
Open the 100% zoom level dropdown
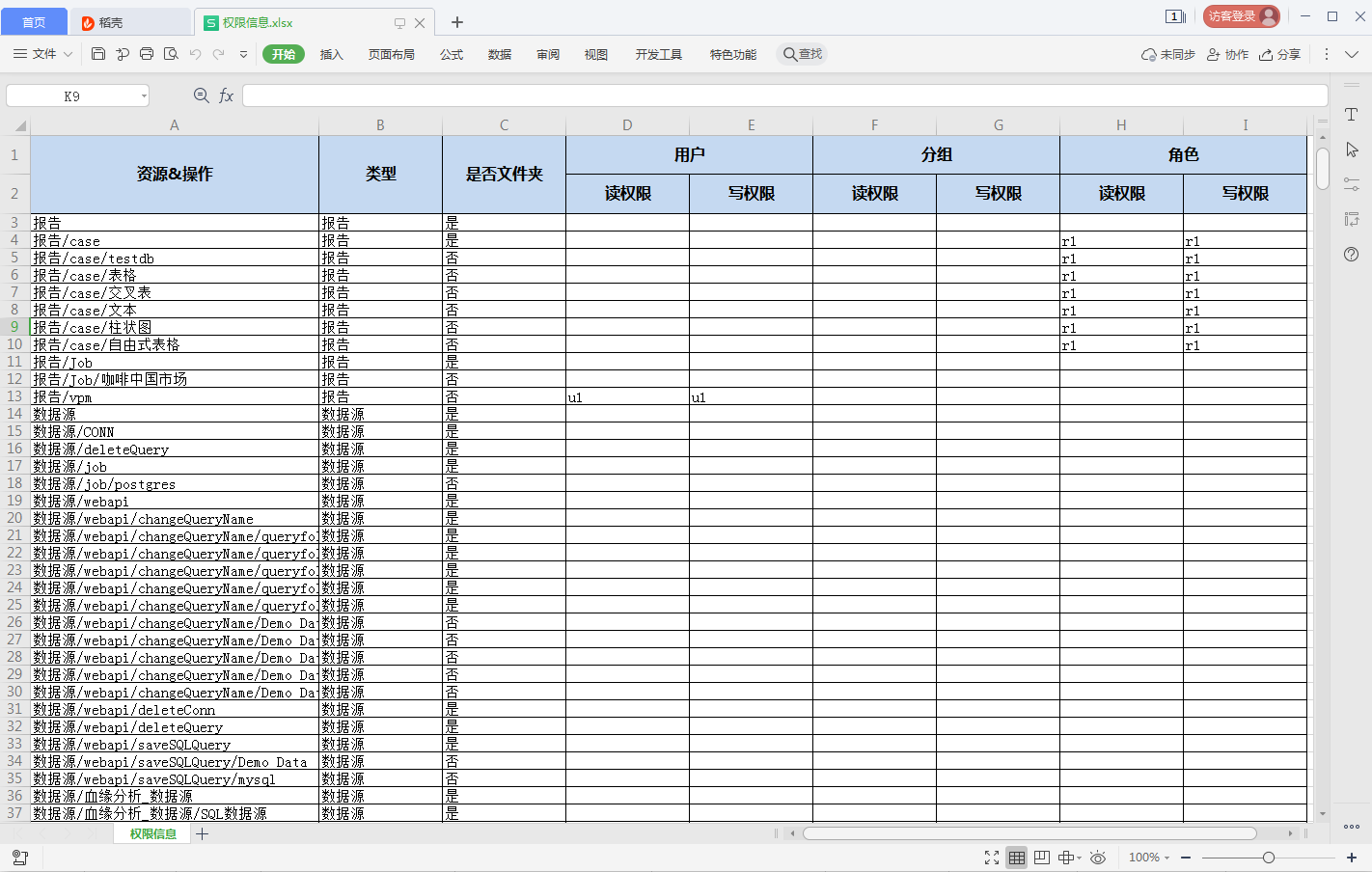[1149, 858]
